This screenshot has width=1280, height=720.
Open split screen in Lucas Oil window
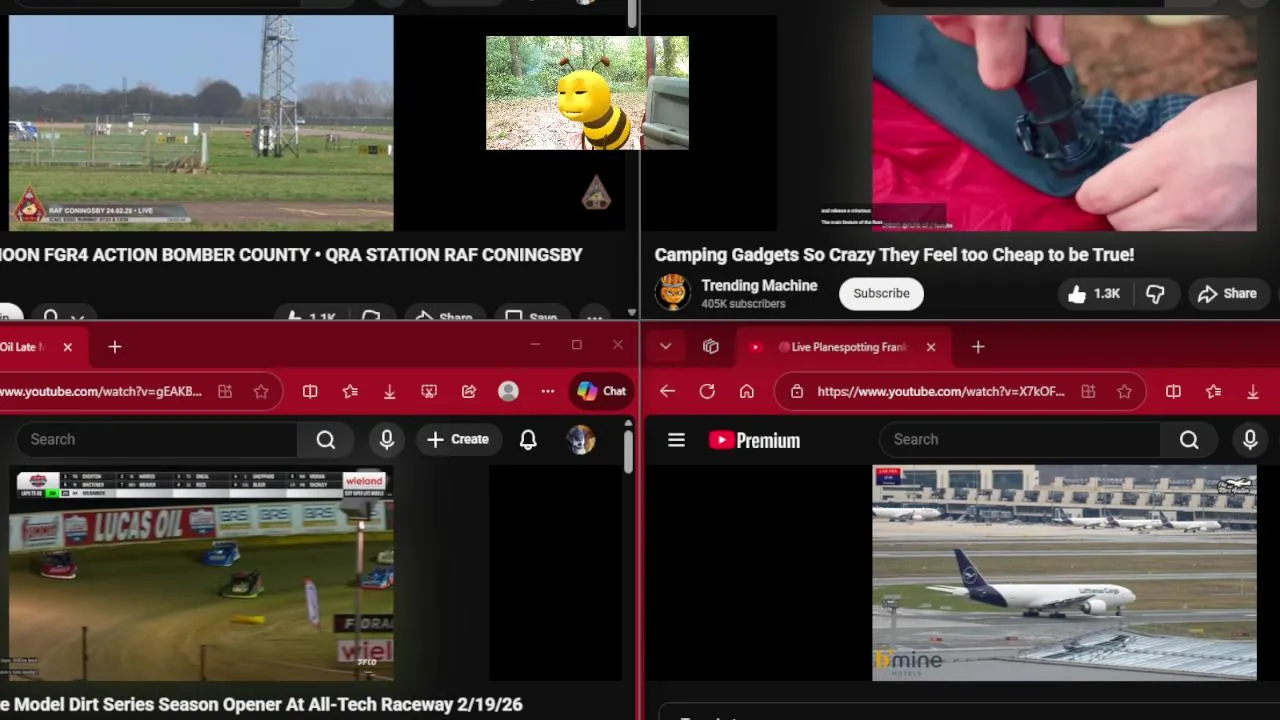click(x=310, y=392)
